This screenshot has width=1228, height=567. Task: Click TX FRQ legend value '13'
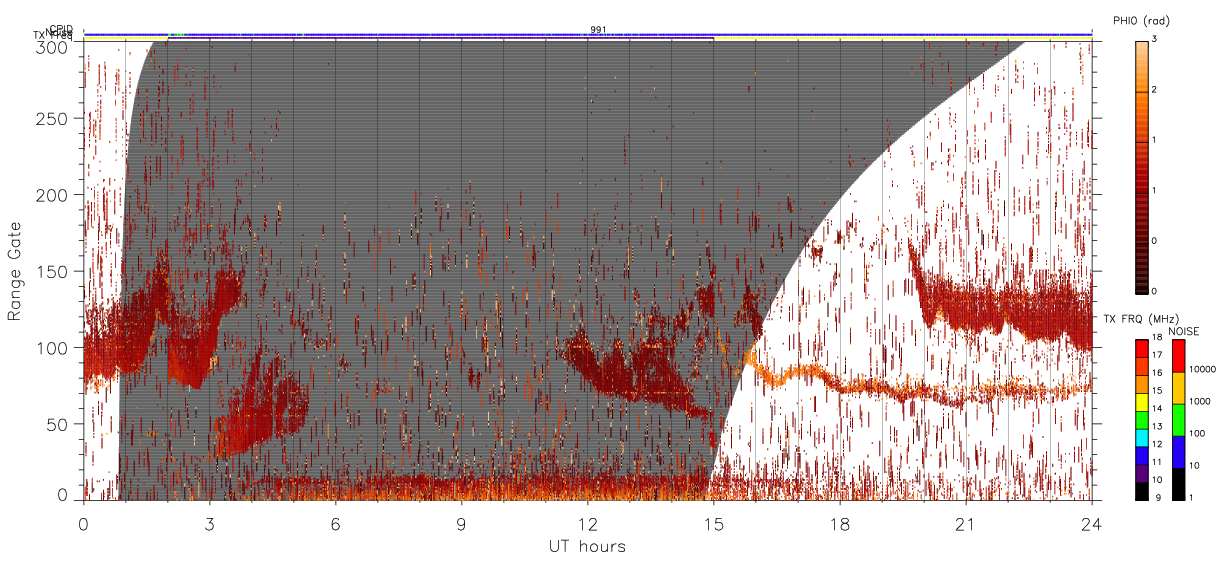(1157, 426)
